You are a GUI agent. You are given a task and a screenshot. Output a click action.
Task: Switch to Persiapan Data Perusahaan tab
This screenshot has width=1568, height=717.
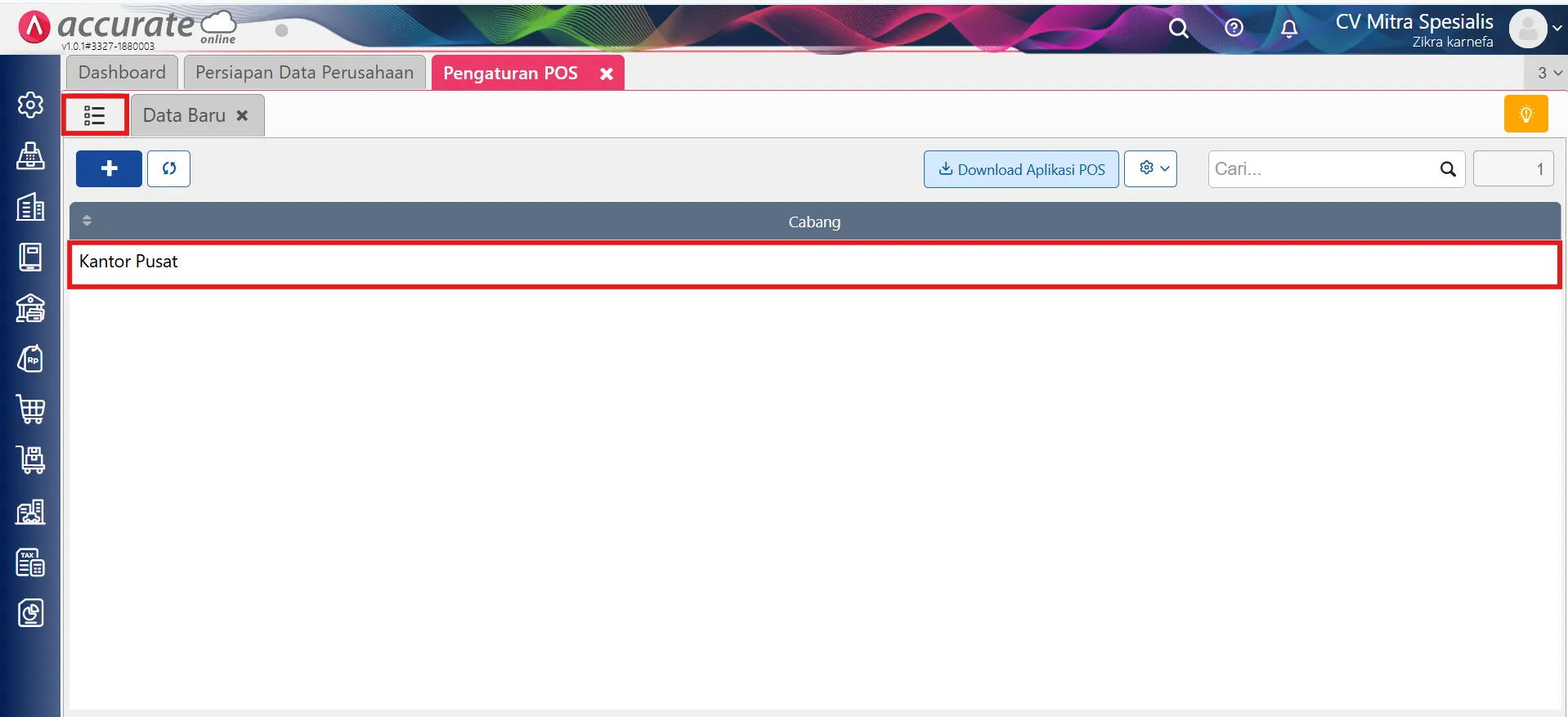pos(304,73)
